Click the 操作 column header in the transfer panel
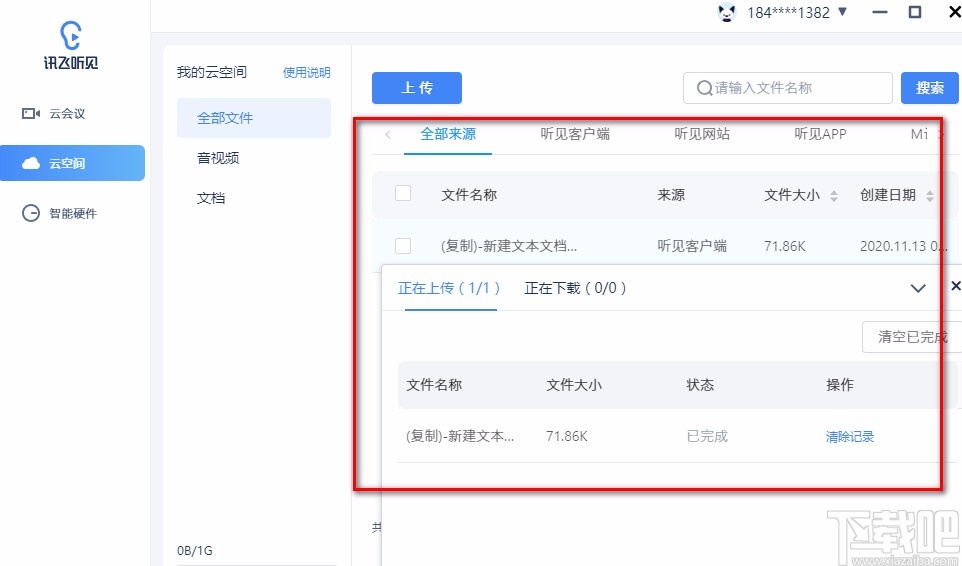Viewport: 962px width, 566px height. (840, 384)
